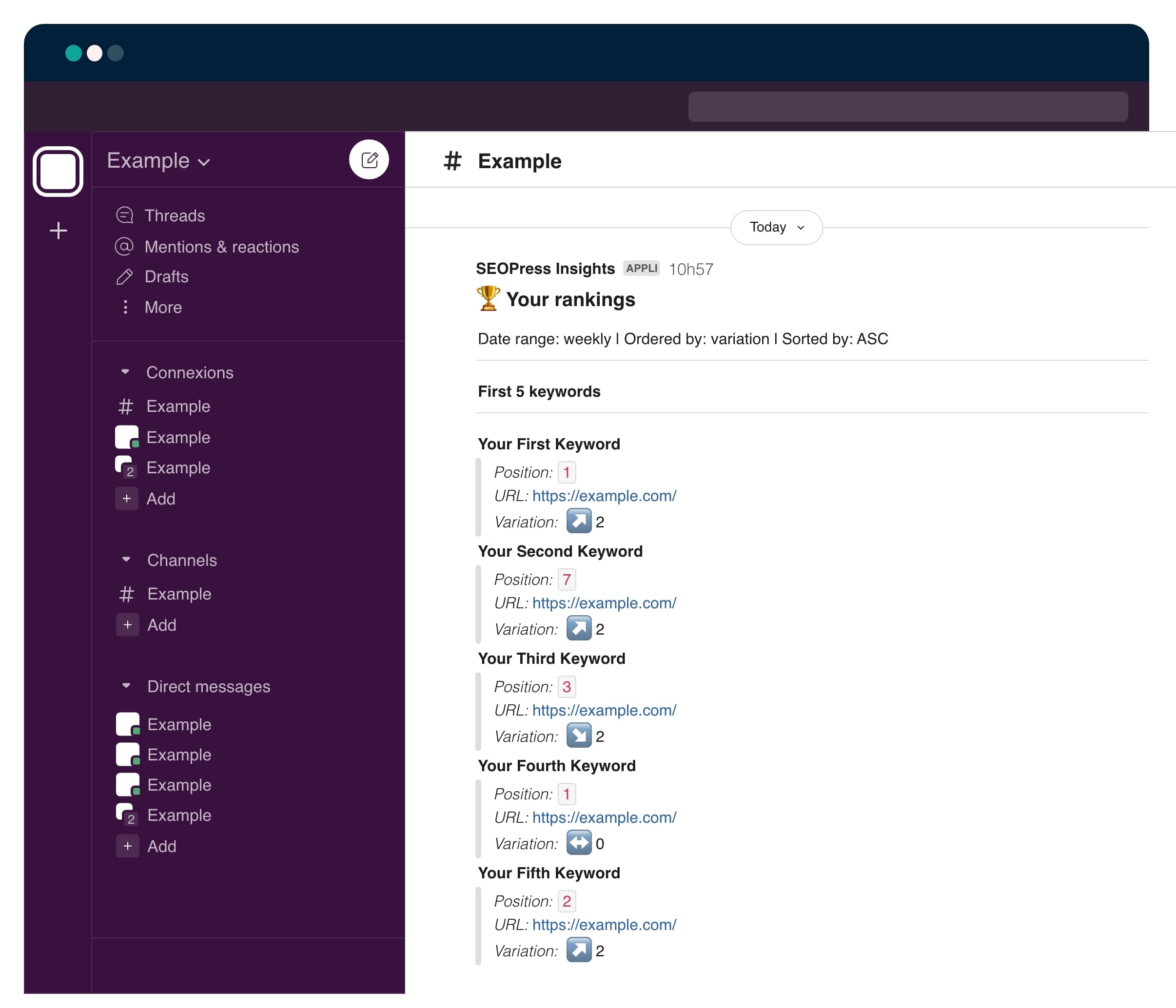
Task: Click the down arrow icon for Third Keyword variation
Action: (579, 736)
